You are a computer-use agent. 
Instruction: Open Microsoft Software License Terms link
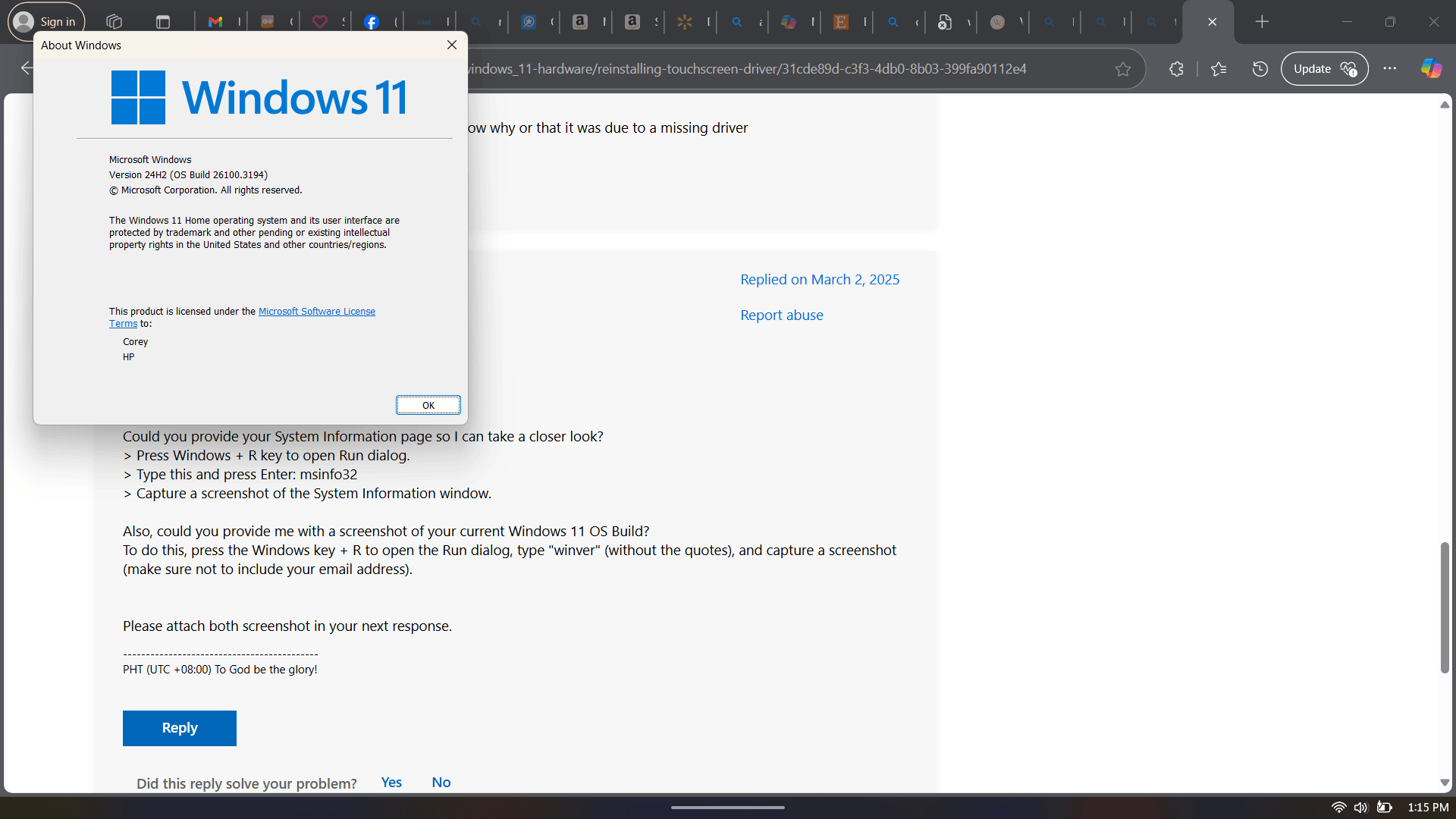pos(316,312)
